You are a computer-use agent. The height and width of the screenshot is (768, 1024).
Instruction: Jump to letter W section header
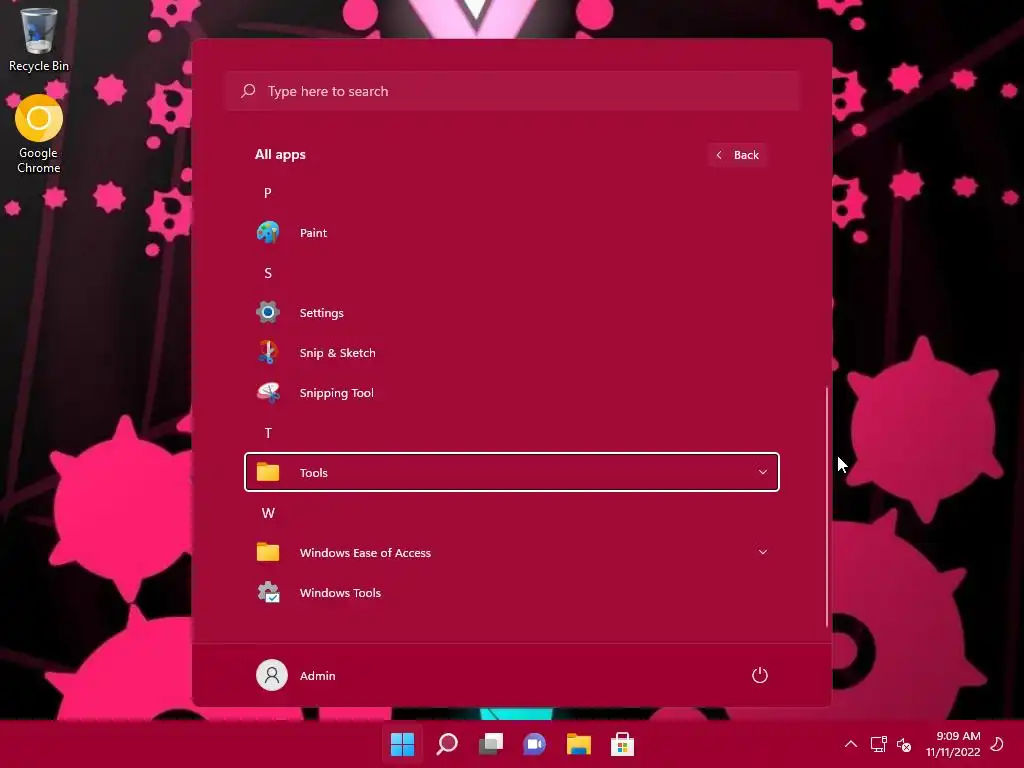268,513
